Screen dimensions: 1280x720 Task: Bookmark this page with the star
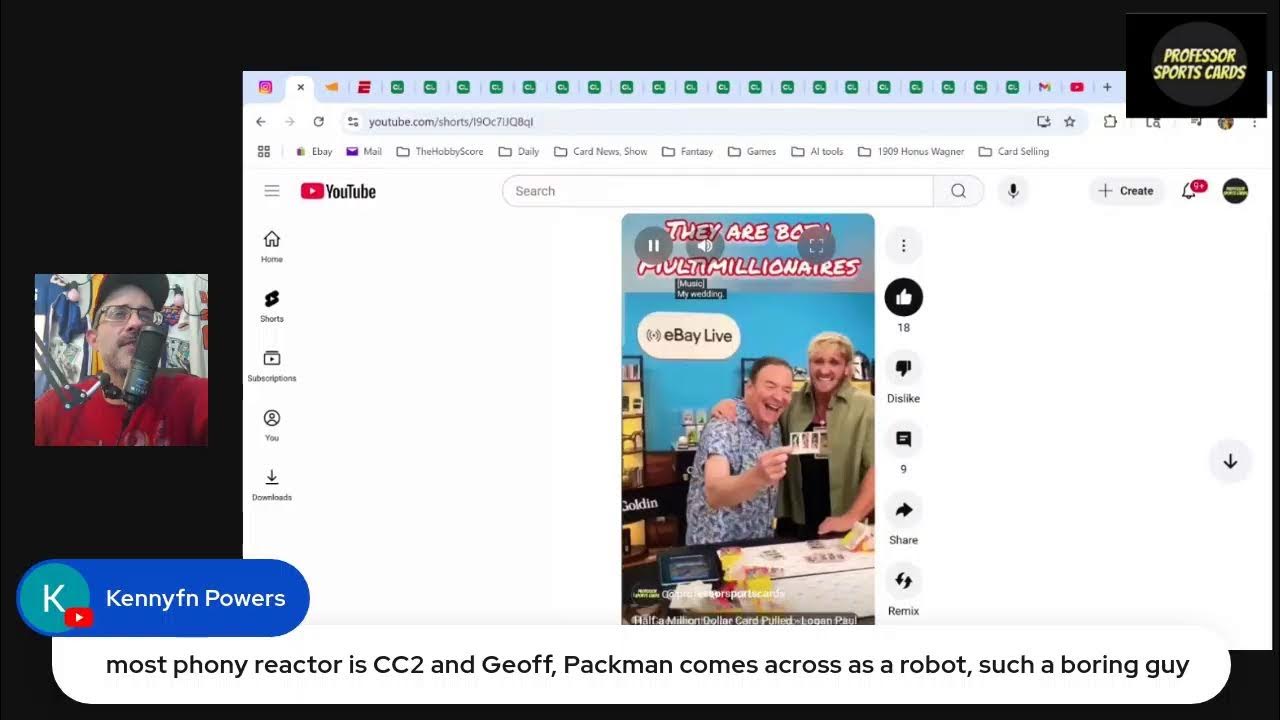pyautogui.click(x=1070, y=121)
